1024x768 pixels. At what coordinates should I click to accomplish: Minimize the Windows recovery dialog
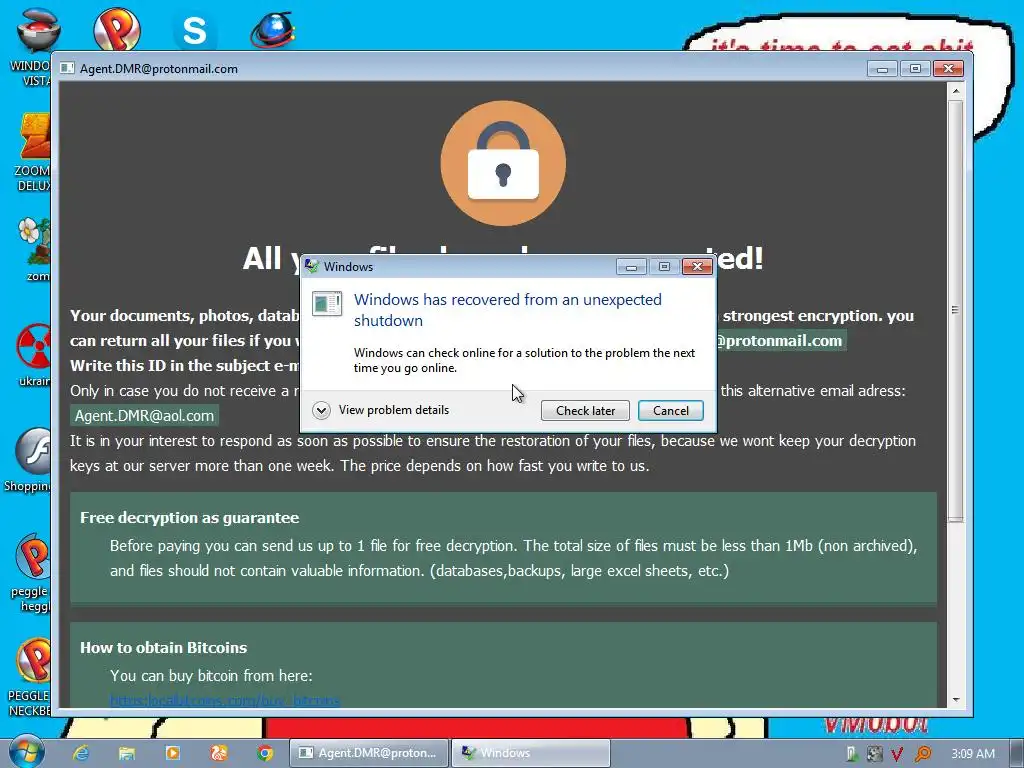(631, 266)
